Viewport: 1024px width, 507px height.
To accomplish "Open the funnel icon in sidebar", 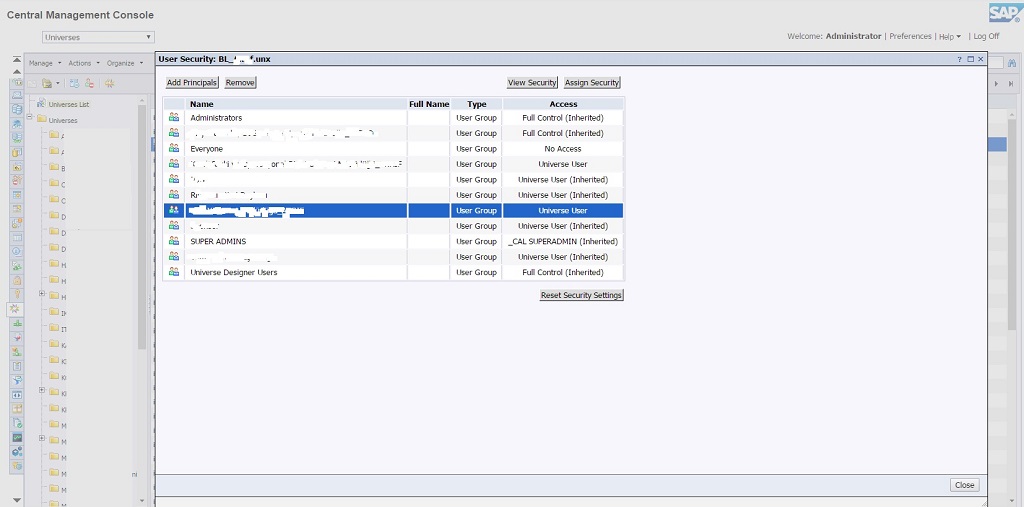I will [17, 380].
